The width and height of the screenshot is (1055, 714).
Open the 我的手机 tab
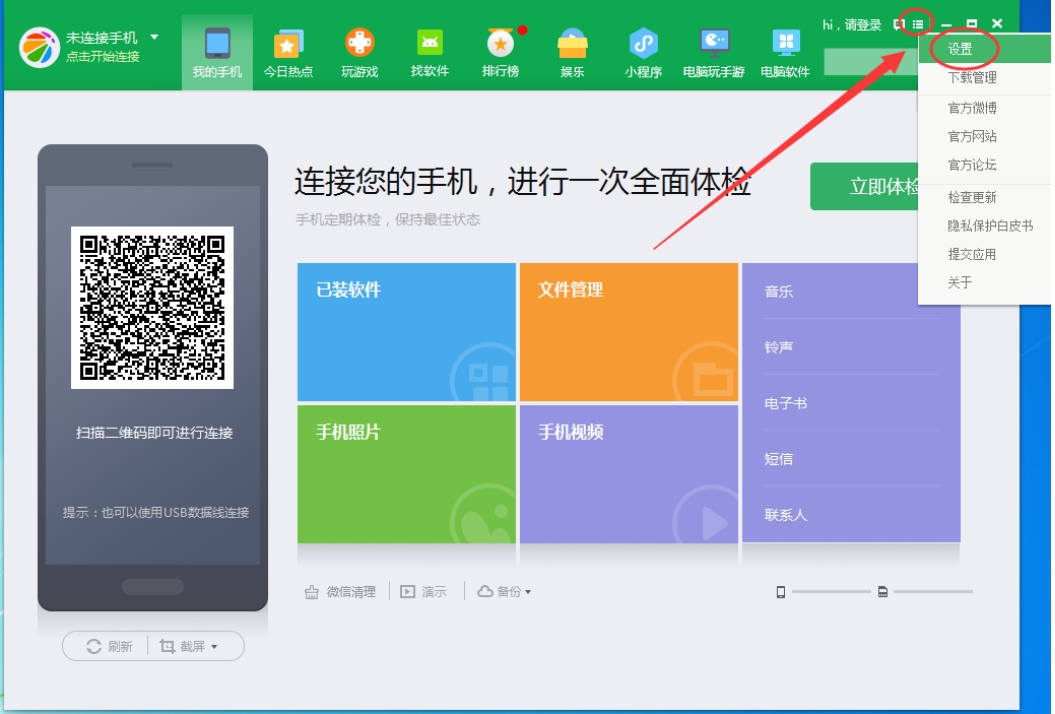coord(217,52)
